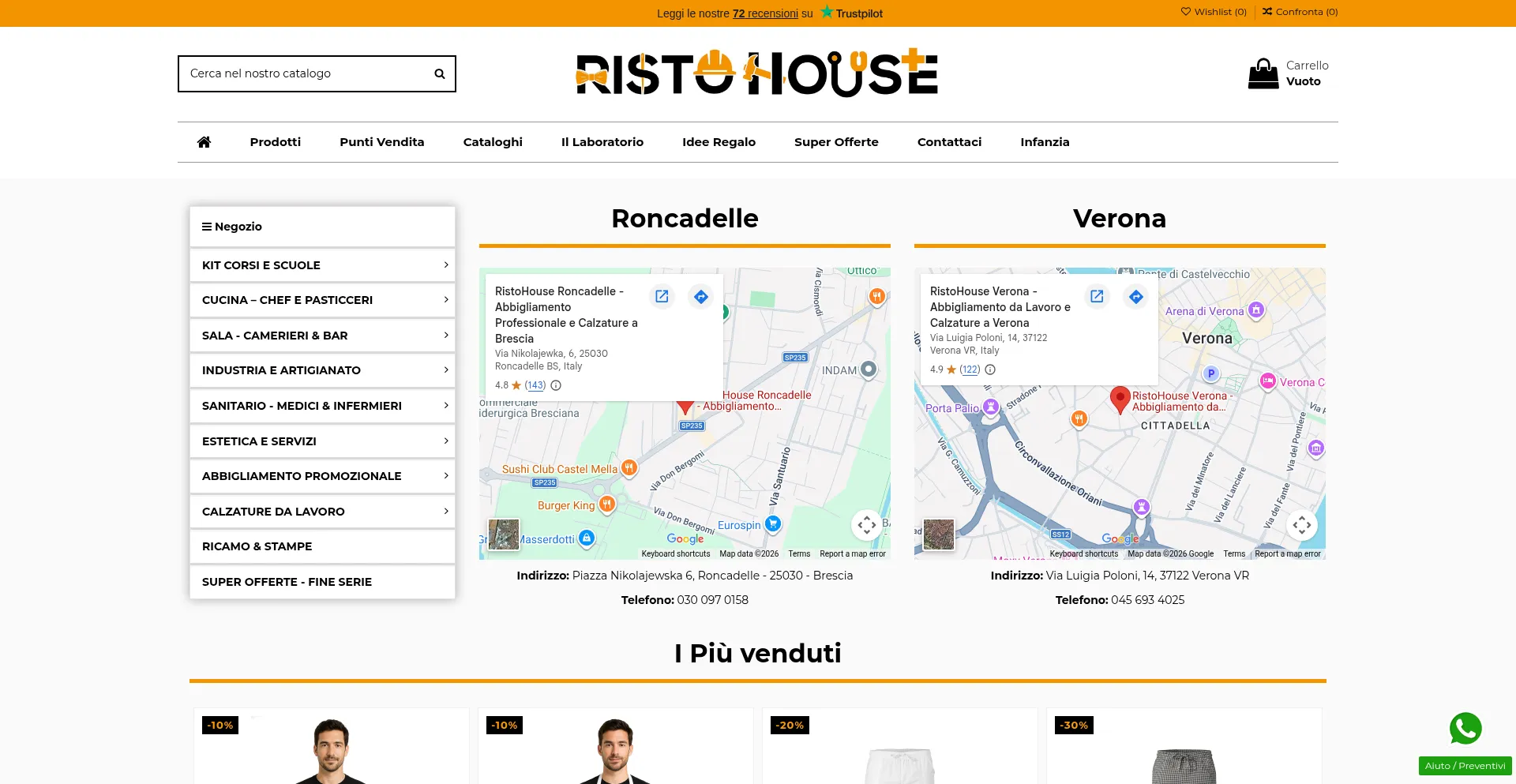Viewport: 1516px width, 784px height.
Task: Open Super Offerte menu item
Action: (836, 142)
